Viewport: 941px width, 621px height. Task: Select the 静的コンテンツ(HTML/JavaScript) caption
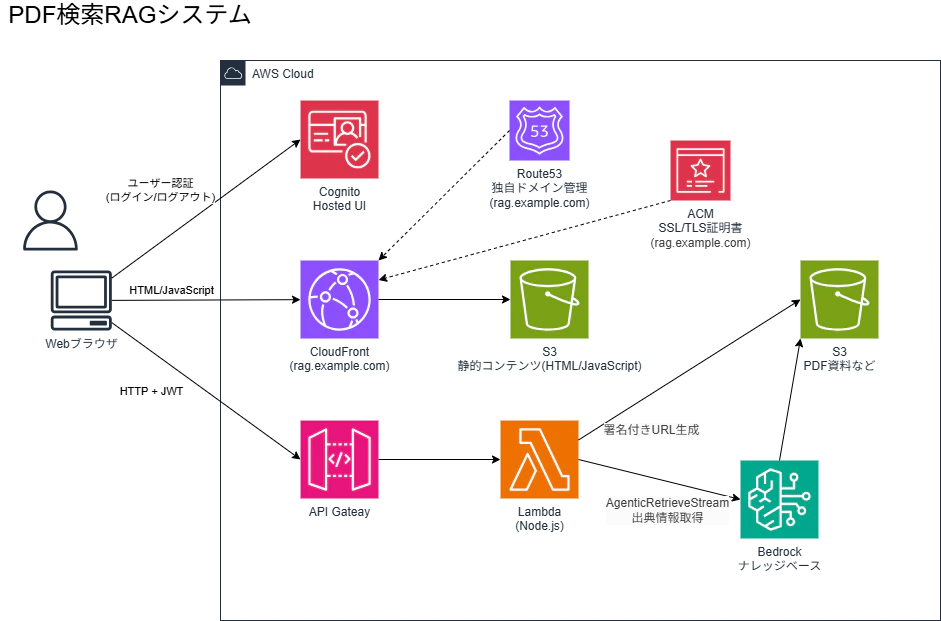tap(549, 365)
